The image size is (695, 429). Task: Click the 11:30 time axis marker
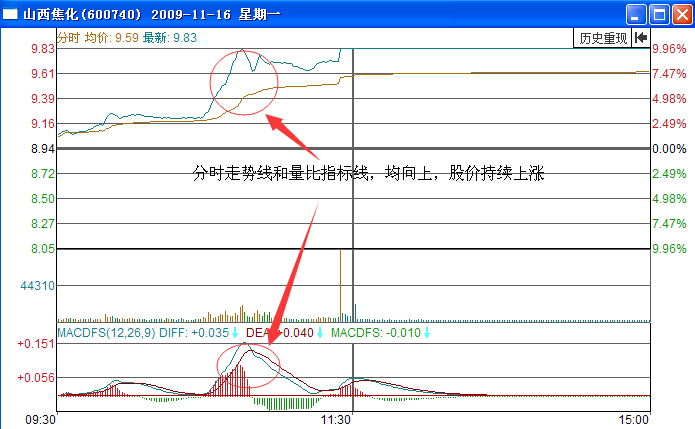click(335, 420)
